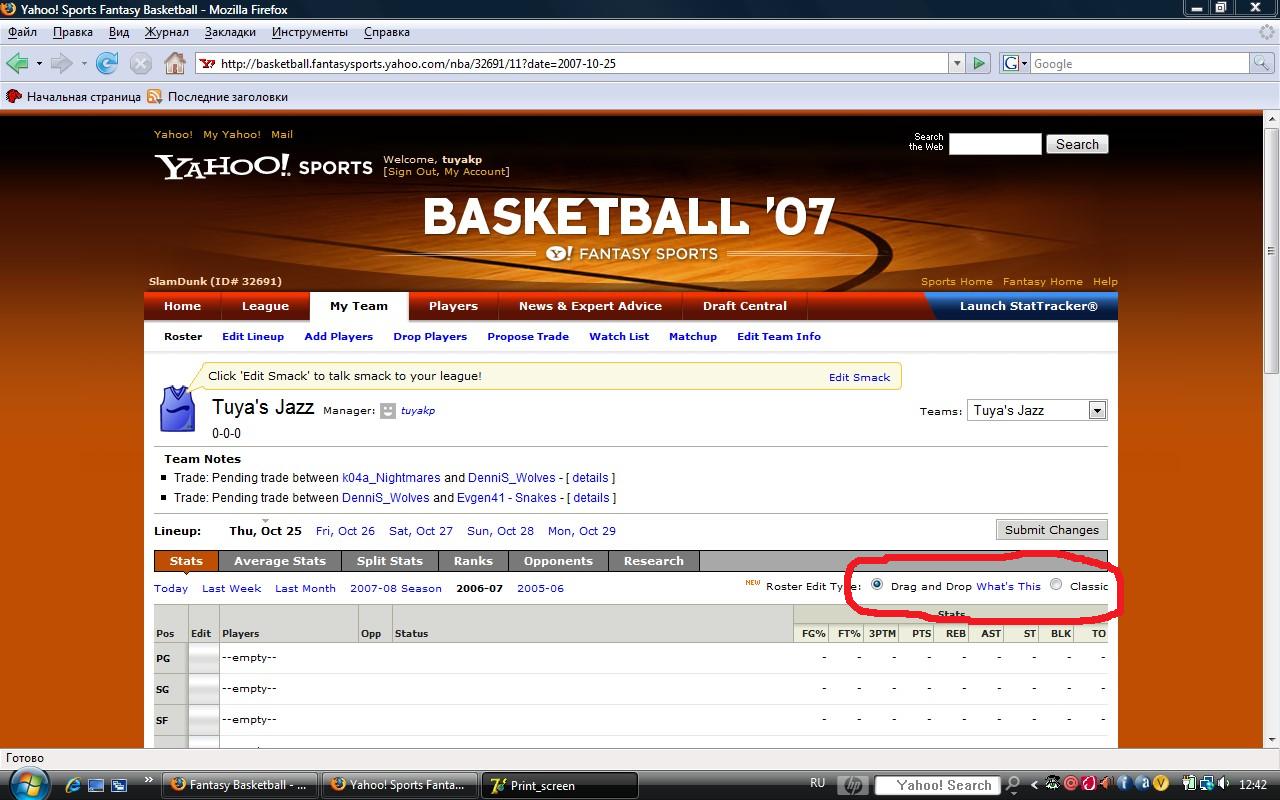The width and height of the screenshot is (1280, 800).
Task: Open the Teams dropdown showing Tuya's Jazz
Action: tap(1036, 410)
